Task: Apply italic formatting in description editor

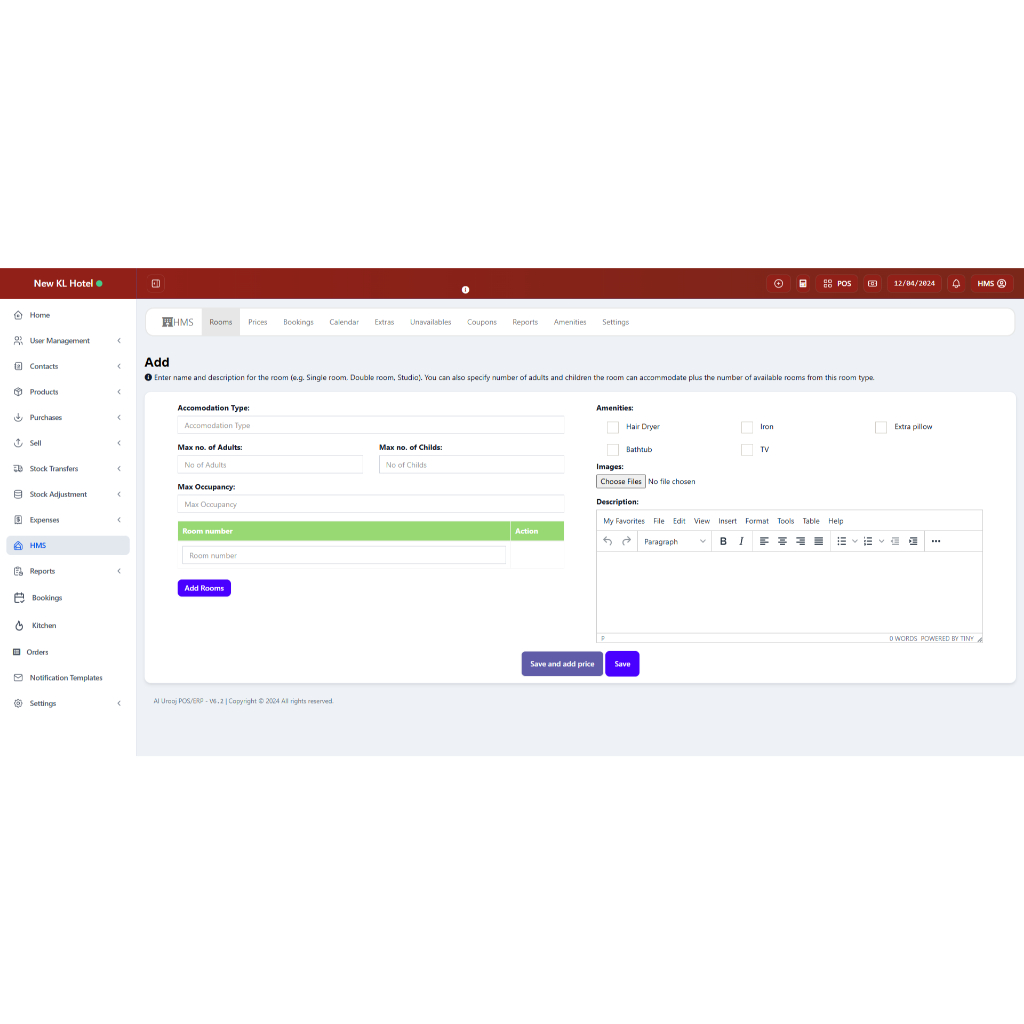Action: [741, 541]
